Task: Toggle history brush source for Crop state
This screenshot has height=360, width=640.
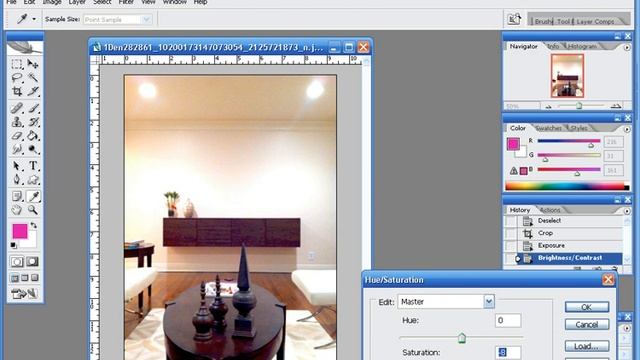Action: coord(511,233)
